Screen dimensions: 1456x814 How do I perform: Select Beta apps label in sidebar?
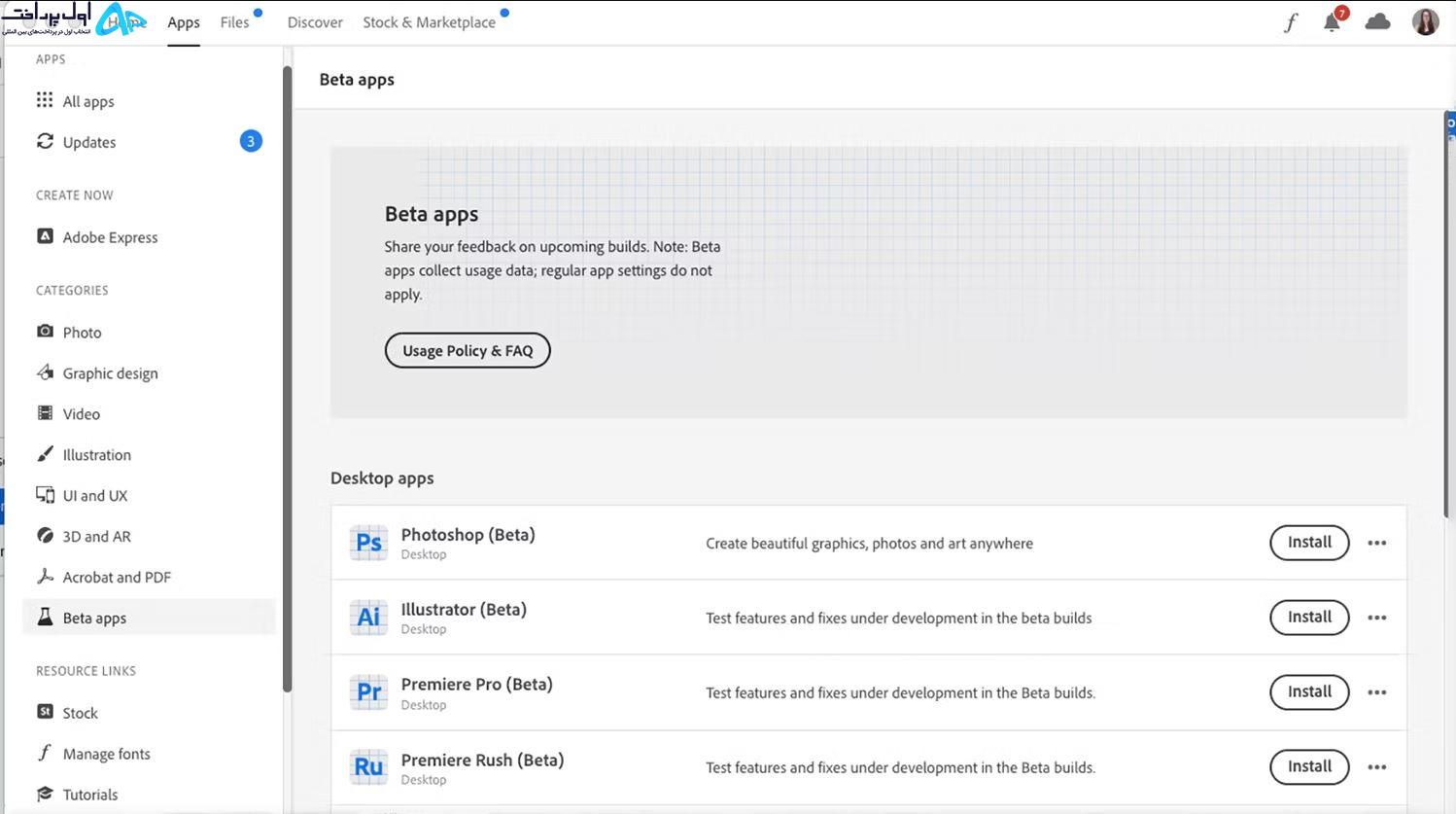[94, 619]
